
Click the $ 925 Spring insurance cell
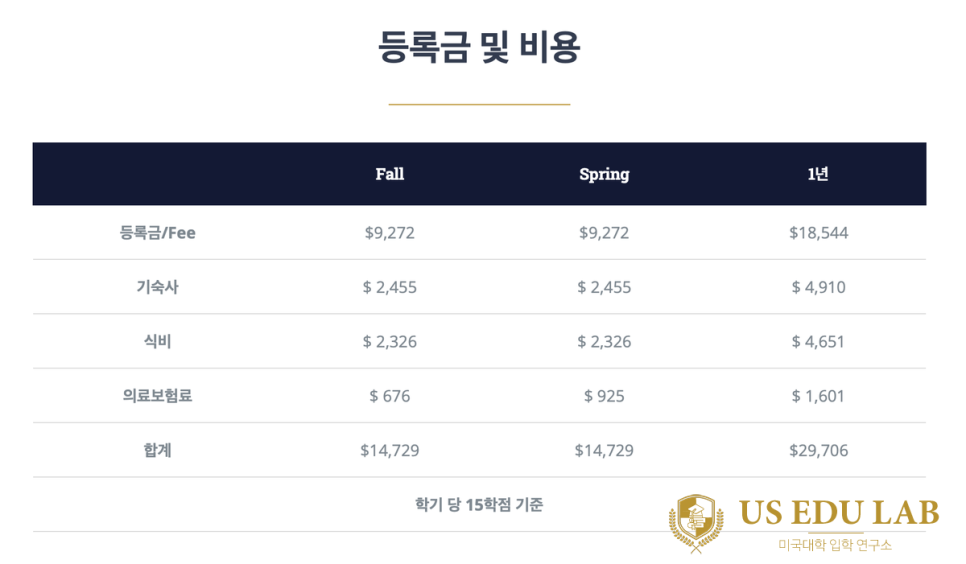[604, 396]
